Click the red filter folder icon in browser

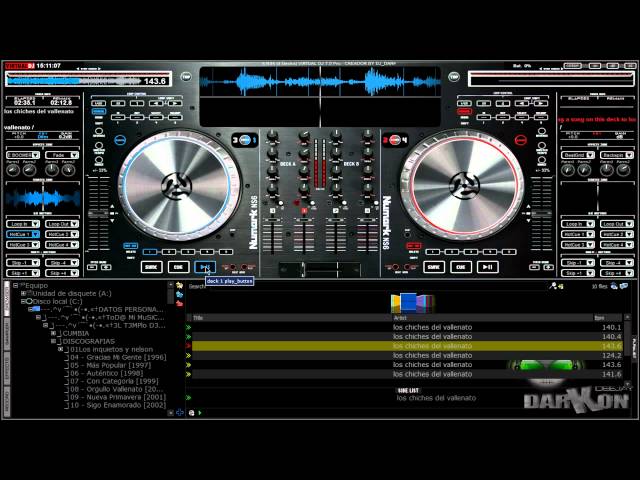coord(179,303)
